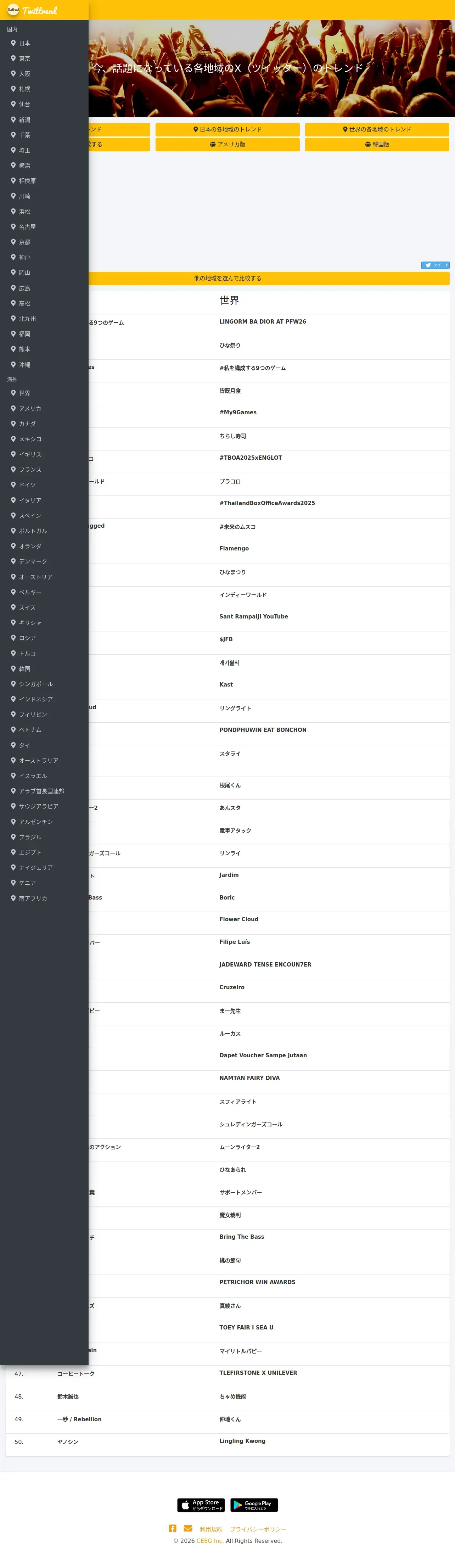
Task: Open the App Store download badge
Action: pos(201,1505)
